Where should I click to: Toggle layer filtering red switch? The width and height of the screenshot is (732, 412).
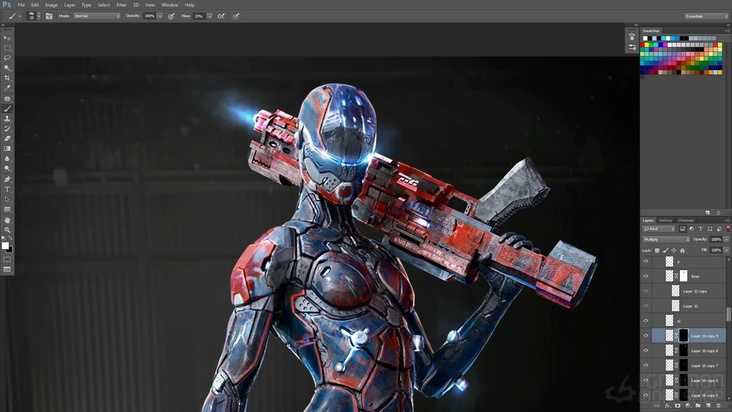coord(728,229)
